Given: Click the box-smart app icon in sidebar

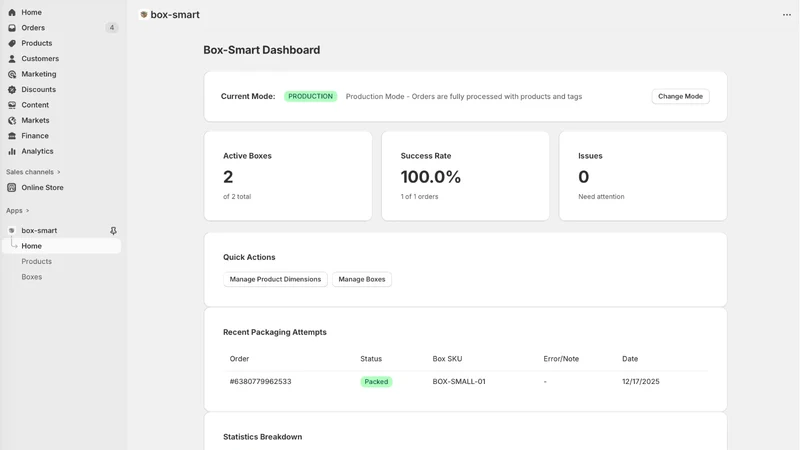Looking at the screenshot, I should pos(12,231).
